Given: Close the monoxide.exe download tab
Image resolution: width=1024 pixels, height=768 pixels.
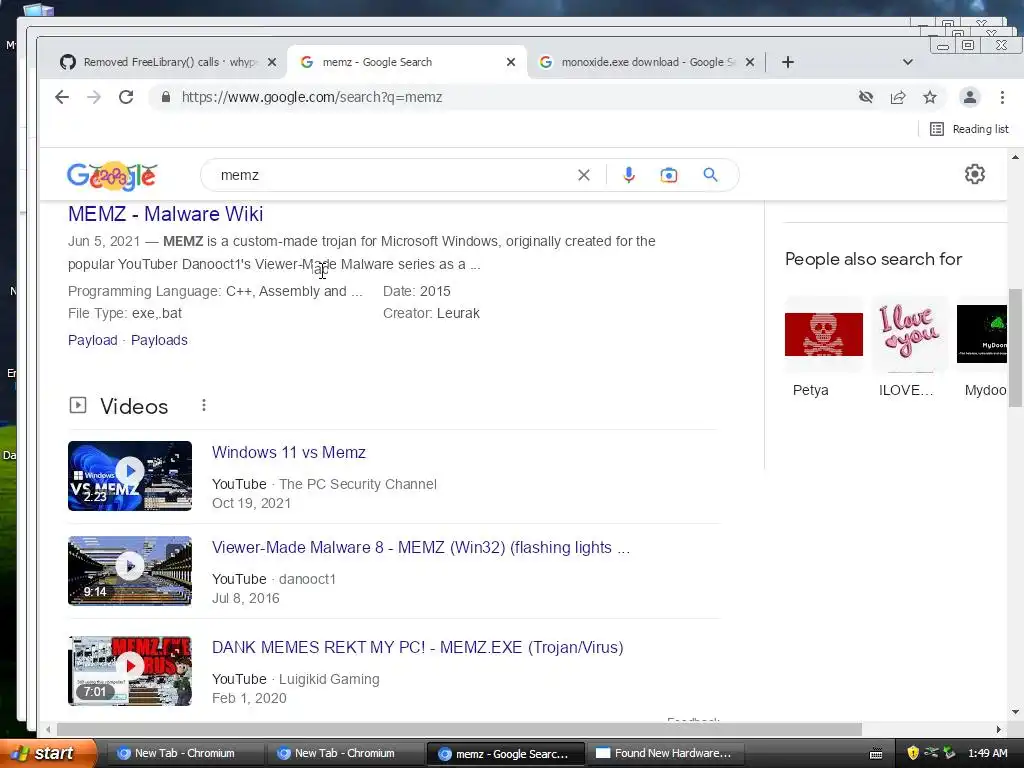Looking at the screenshot, I should [x=750, y=62].
